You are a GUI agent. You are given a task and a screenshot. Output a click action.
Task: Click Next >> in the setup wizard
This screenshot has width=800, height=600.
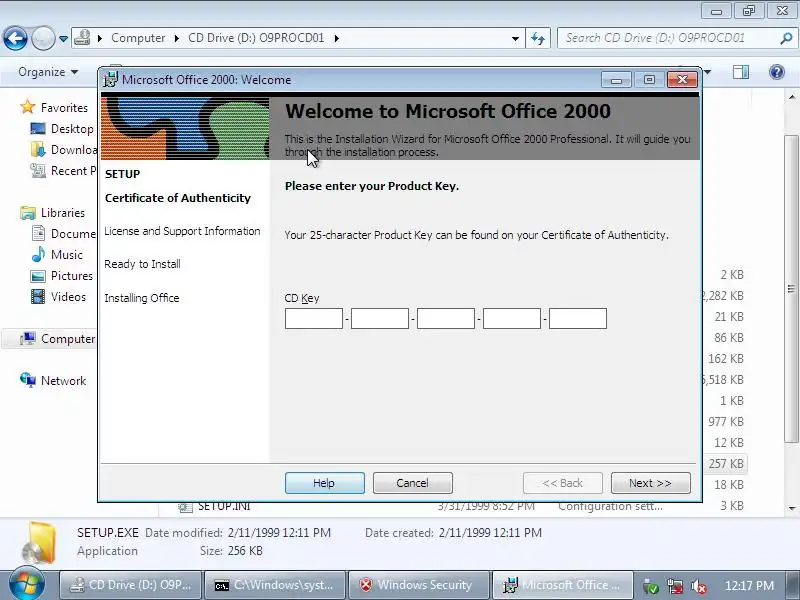click(x=651, y=483)
